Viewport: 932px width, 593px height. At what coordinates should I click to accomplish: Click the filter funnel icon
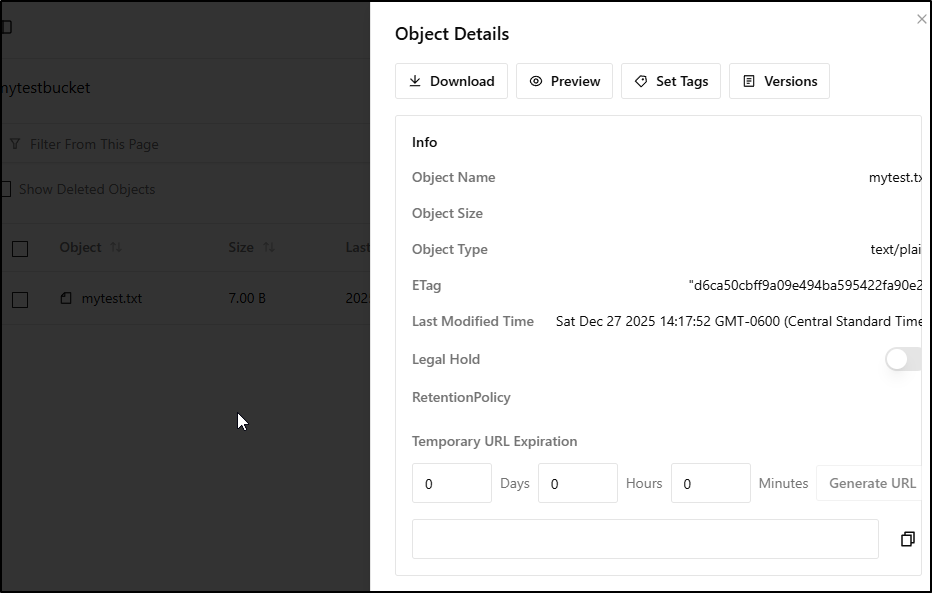15,144
